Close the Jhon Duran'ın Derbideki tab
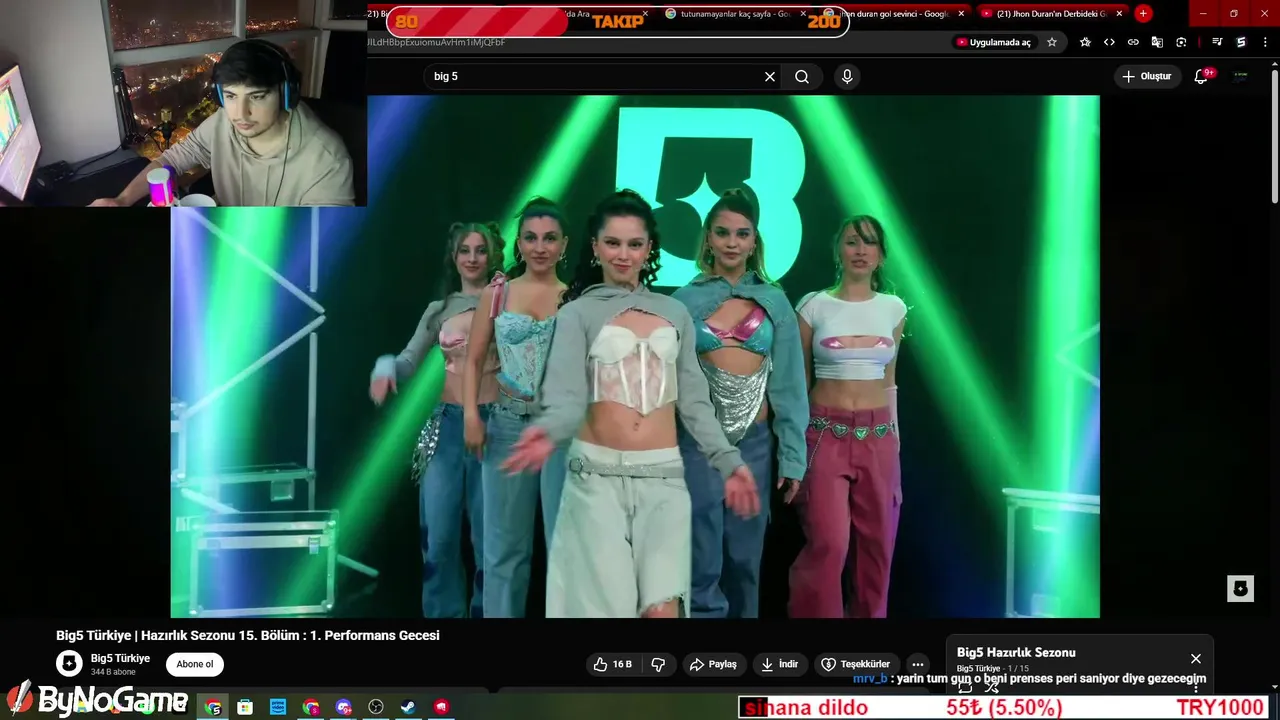This screenshot has height=720, width=1280. (x=1119, y=14)
